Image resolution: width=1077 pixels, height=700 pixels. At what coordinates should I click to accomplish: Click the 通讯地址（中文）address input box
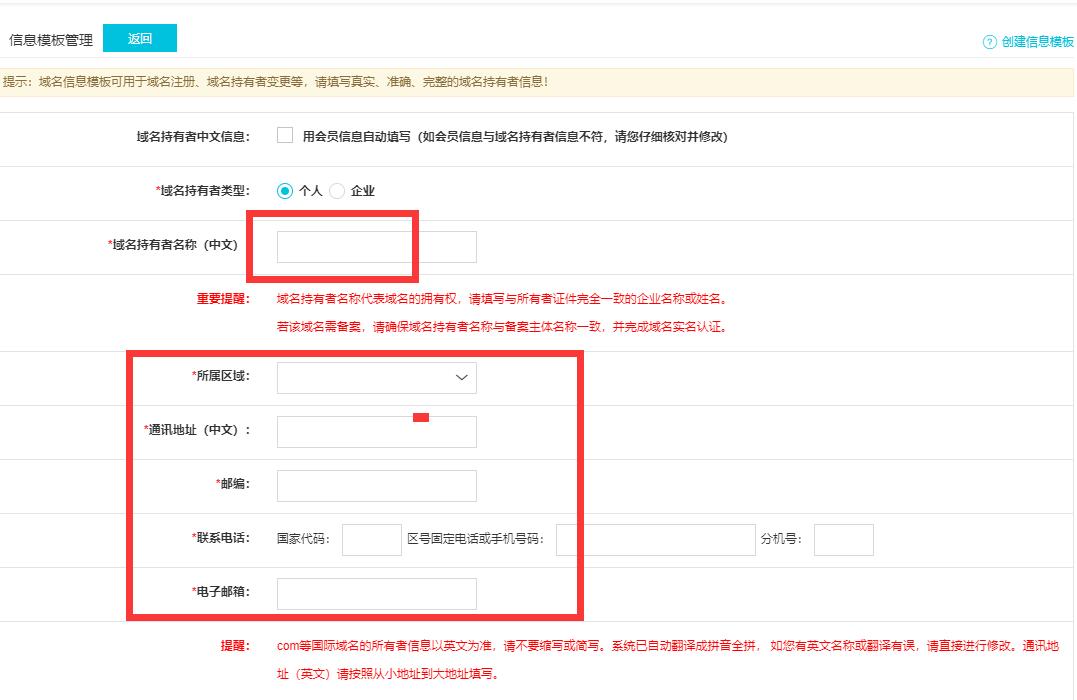point(375,431)
